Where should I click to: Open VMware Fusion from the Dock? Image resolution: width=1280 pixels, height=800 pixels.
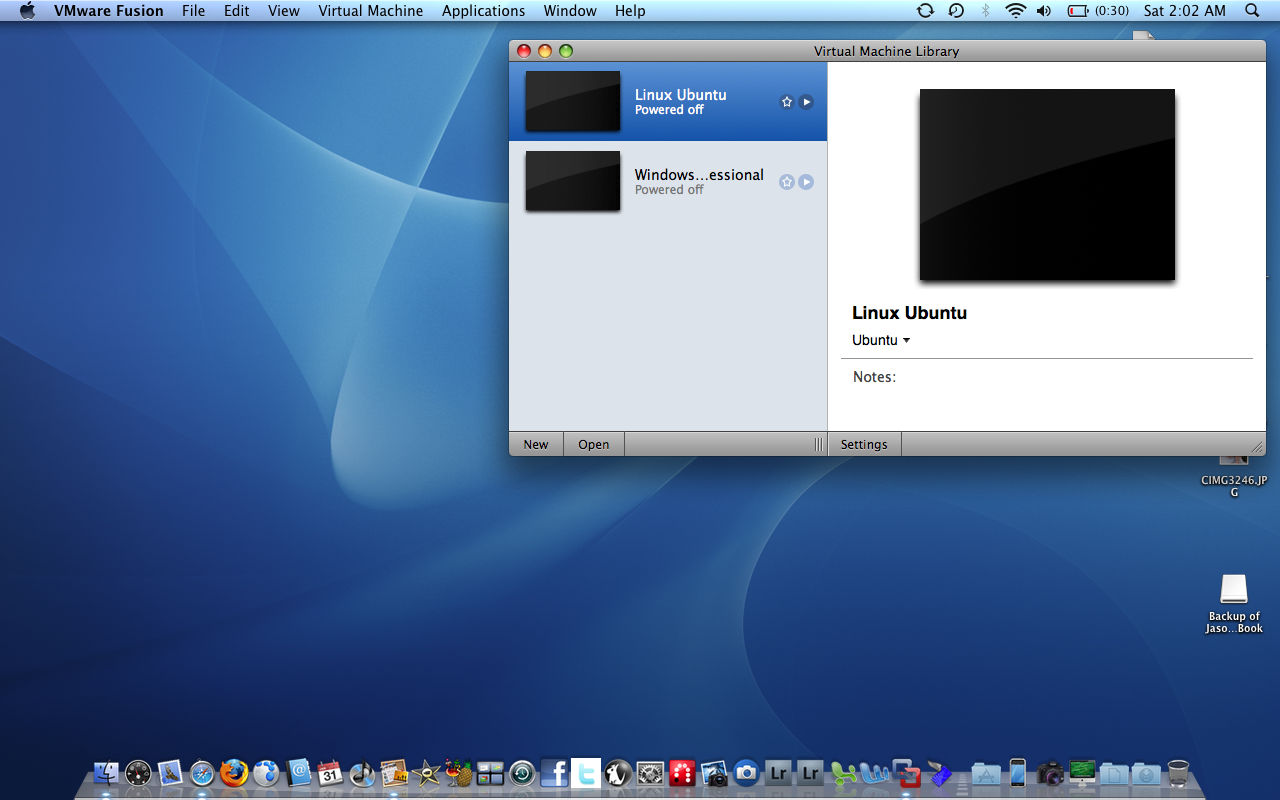tap(906, 773)
